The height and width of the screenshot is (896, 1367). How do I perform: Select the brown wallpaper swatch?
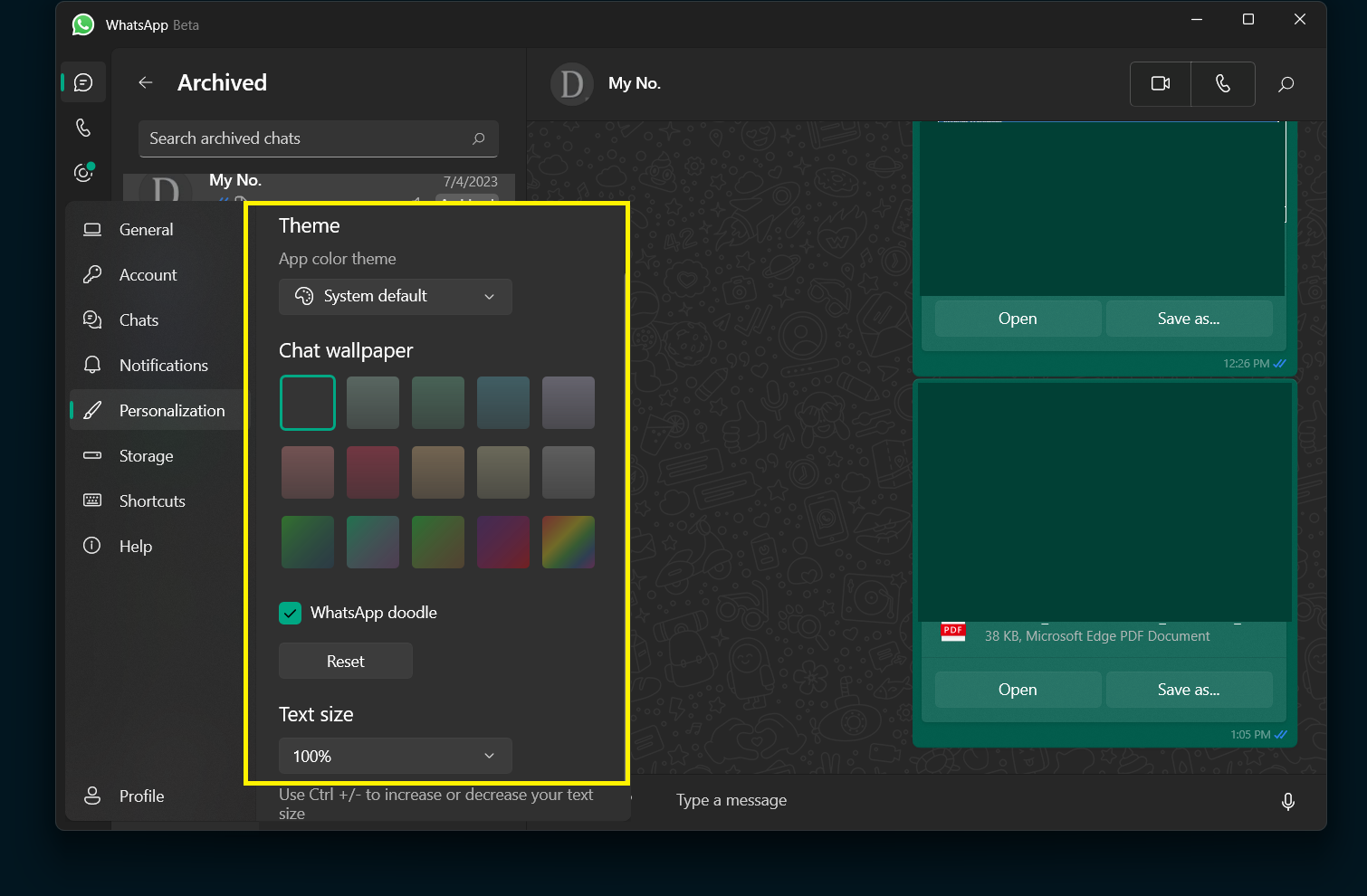click(x=438, y=472)
